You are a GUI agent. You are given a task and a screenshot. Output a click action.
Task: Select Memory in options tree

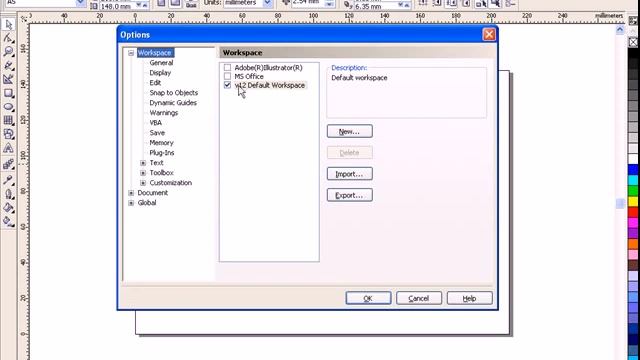[x=161, y=143]
